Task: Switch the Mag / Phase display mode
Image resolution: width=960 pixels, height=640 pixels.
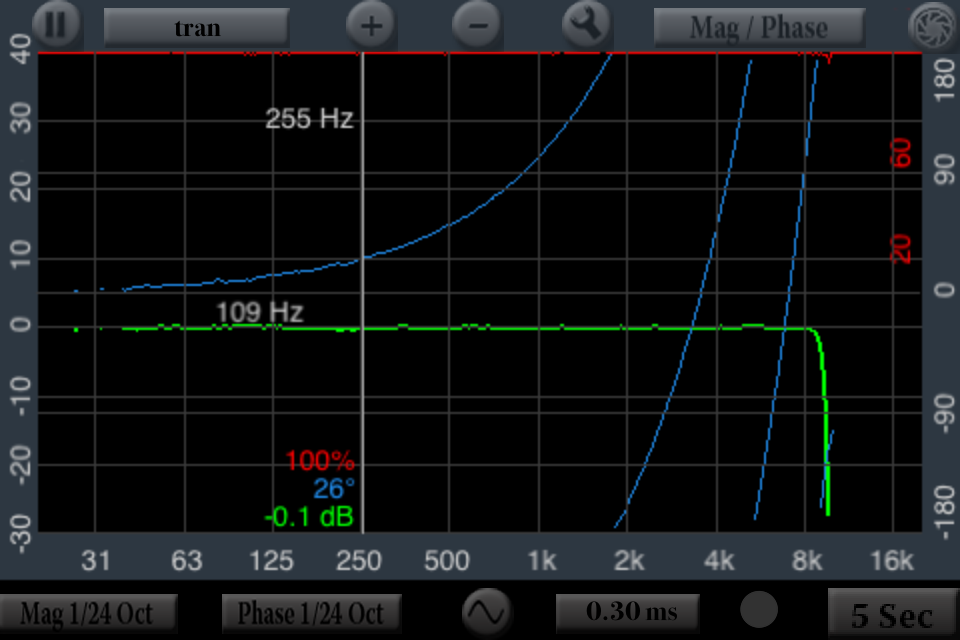Action: coord(759,28)
